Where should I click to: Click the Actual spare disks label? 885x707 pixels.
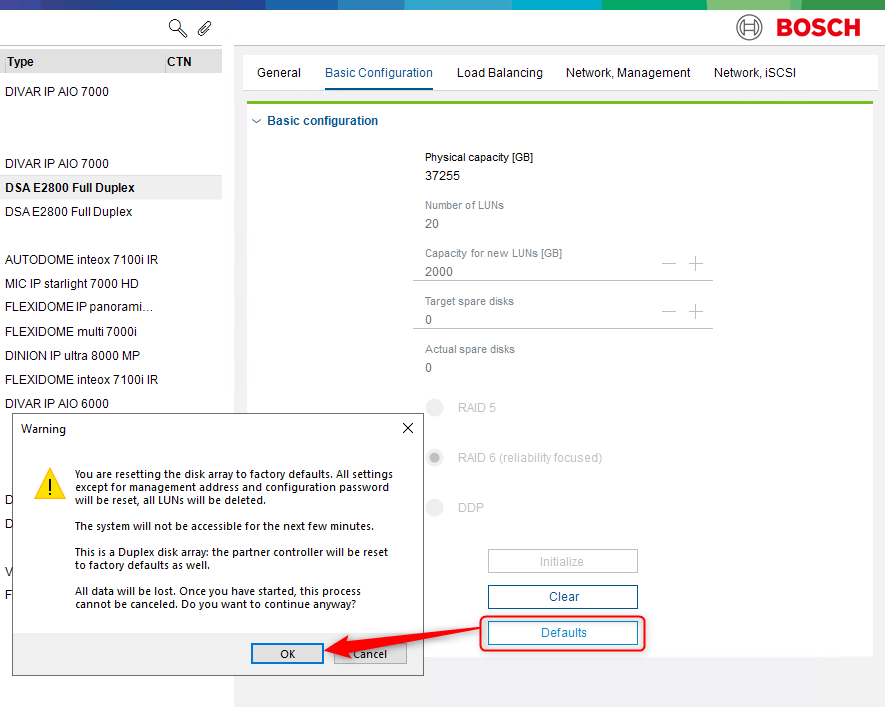point(470,349)
